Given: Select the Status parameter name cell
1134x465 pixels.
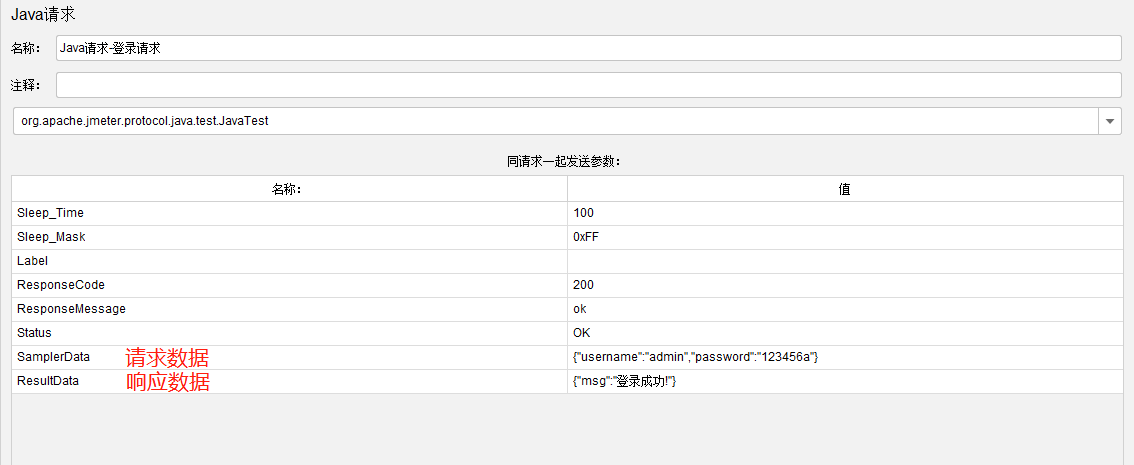Looking at the screenshot, I should [x=289, y=333].
